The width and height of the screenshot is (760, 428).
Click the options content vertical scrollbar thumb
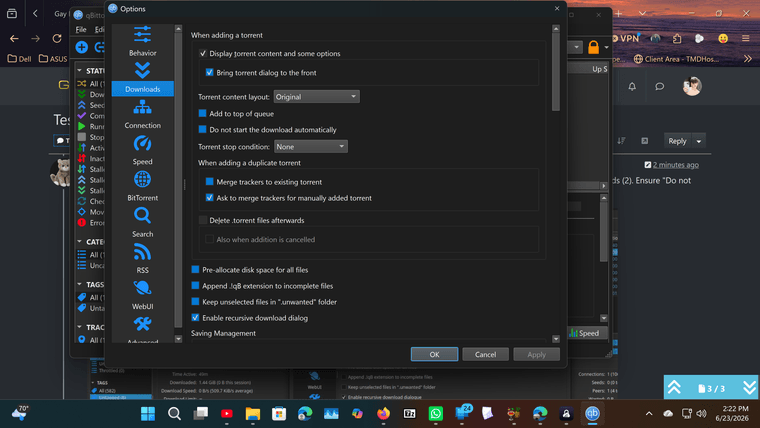[555, 72]
